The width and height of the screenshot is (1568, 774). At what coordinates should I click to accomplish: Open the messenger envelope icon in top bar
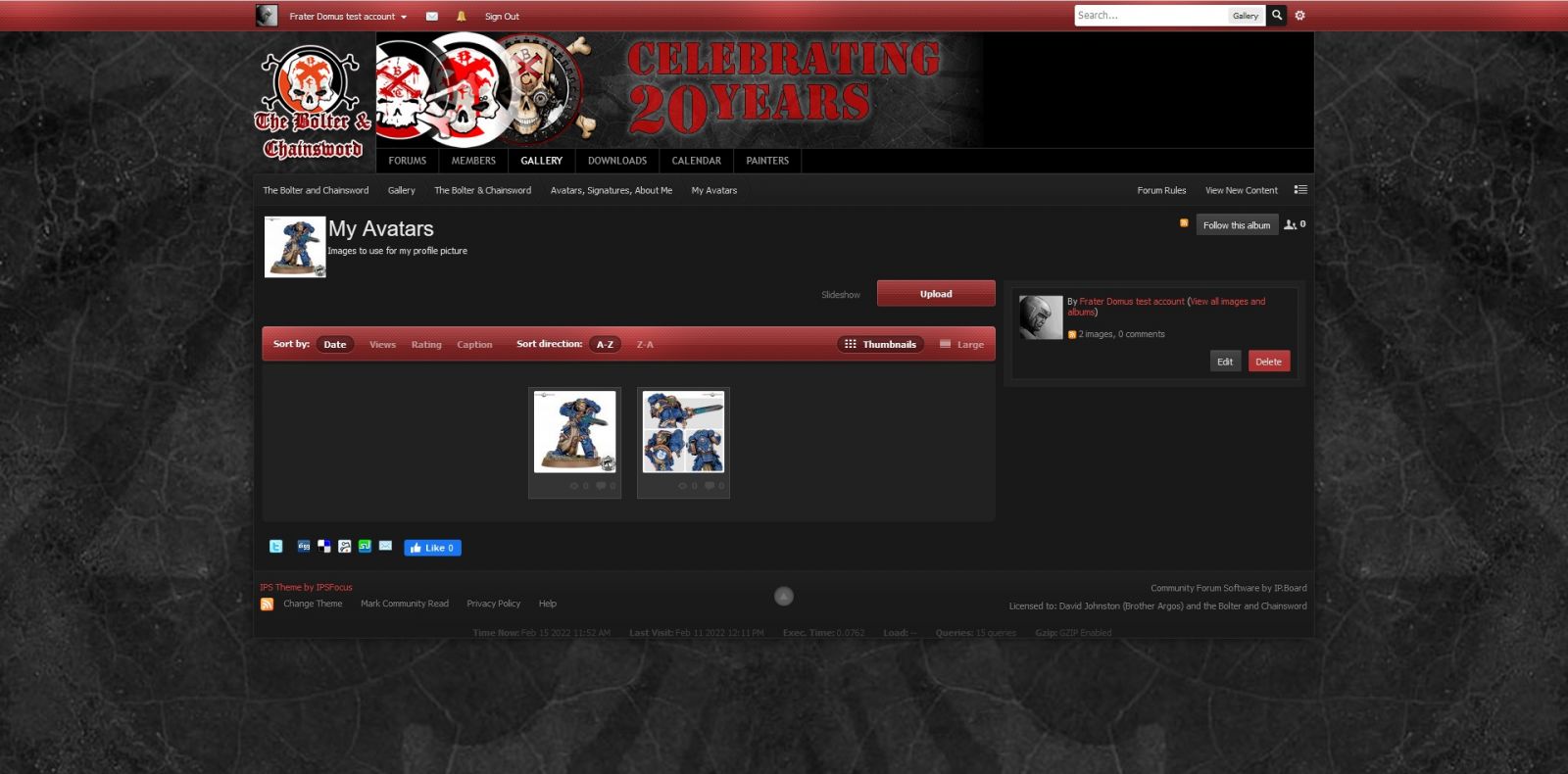tap(431, 17)
